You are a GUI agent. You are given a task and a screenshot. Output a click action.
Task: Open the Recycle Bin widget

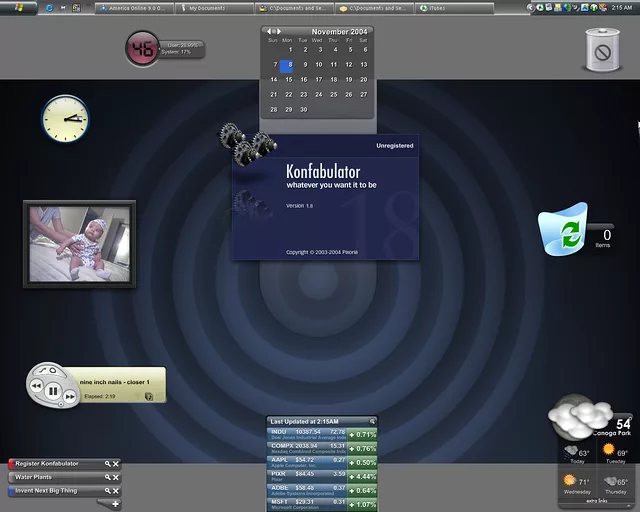tap(563, 234)
